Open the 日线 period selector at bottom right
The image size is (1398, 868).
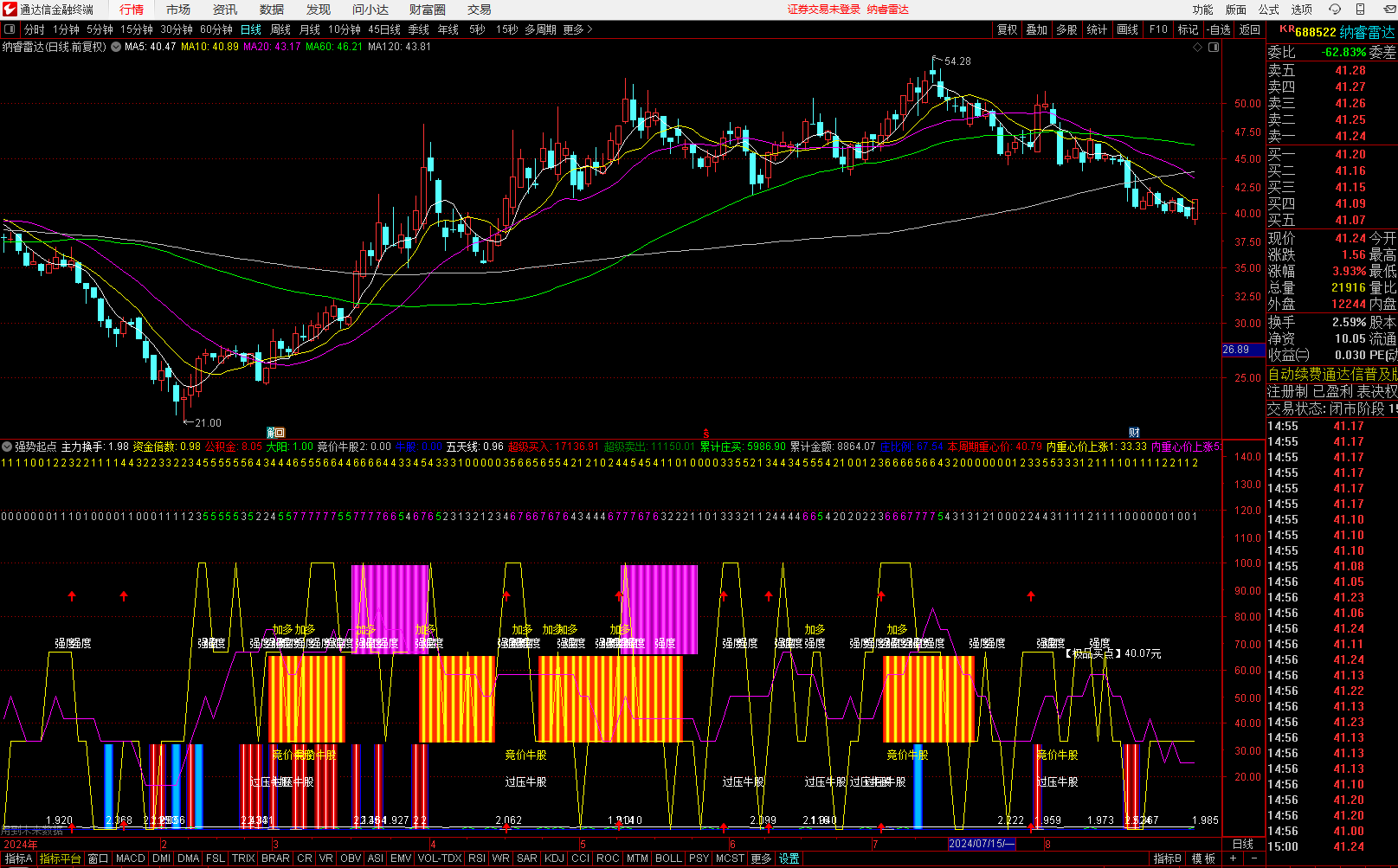(1243, 844)
